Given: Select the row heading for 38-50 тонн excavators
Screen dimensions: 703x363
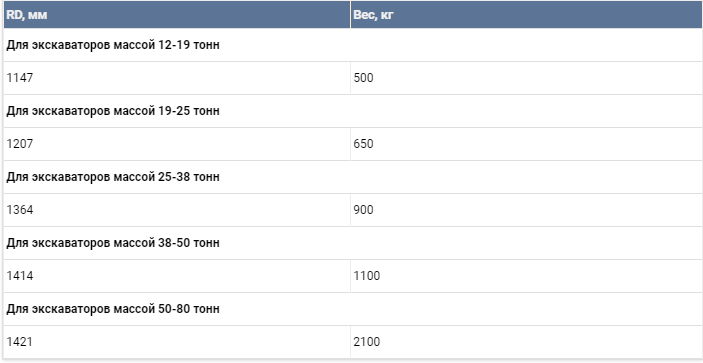Looking at the screenshot, I should point(352,242).
